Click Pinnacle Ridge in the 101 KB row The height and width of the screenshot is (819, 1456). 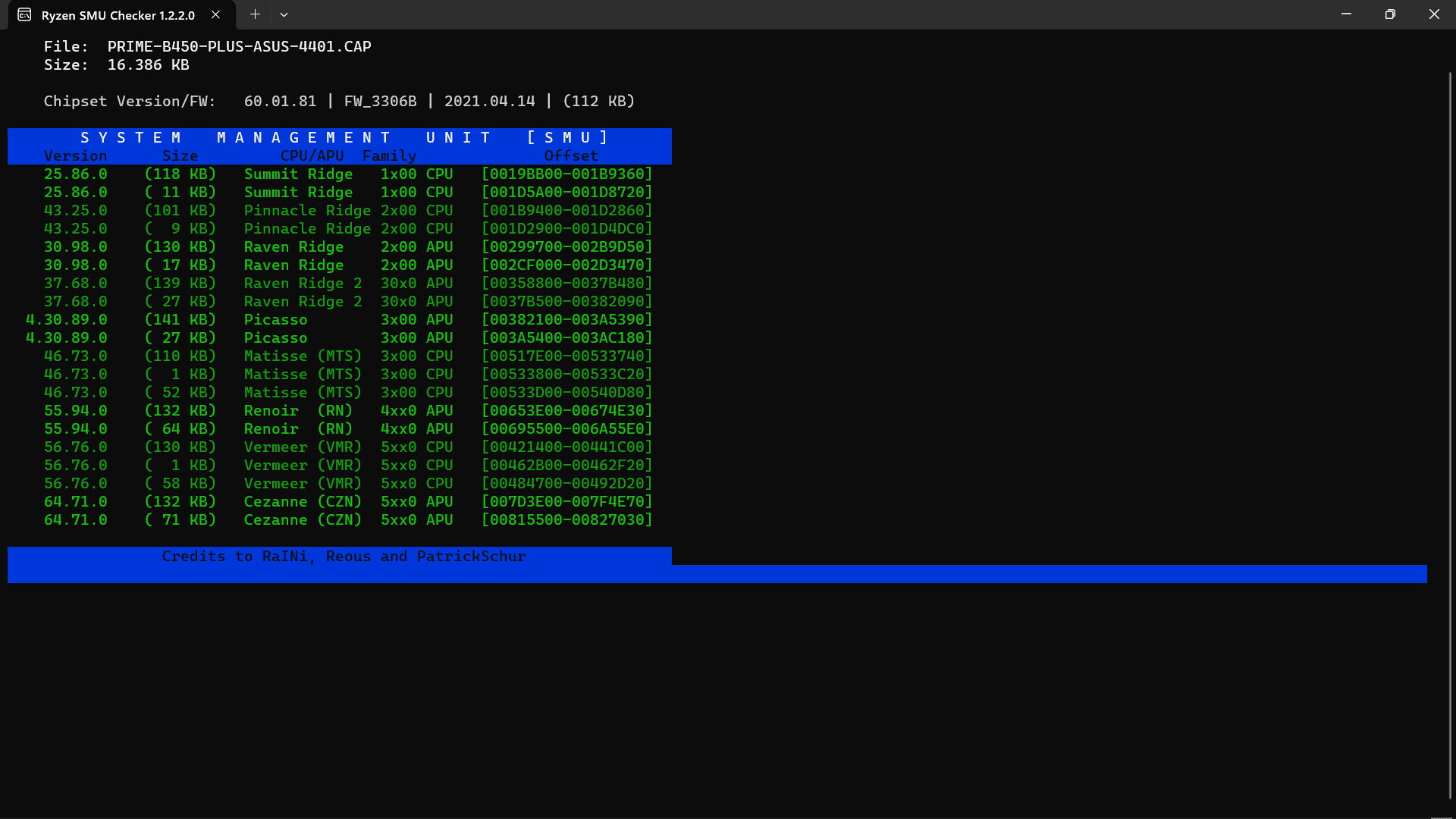click(307, 210)
